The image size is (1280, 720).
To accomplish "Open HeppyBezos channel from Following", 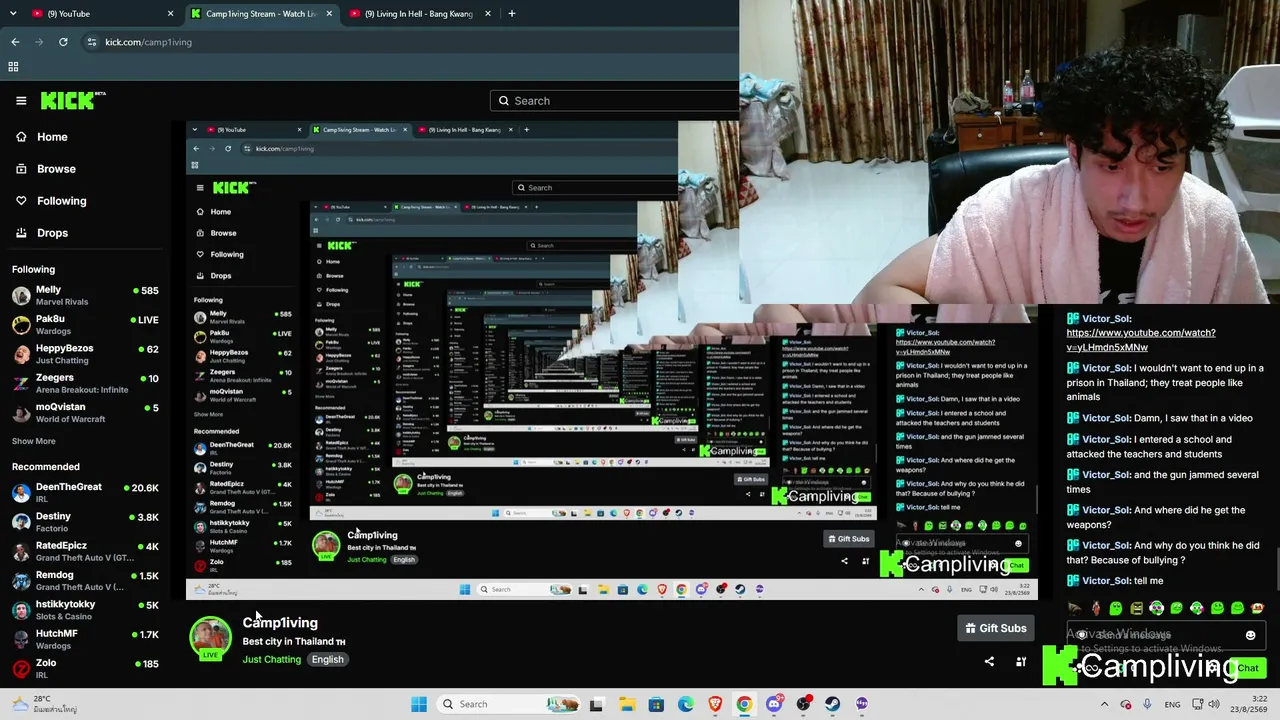I will pyautogui.click(x=85, y=354).
